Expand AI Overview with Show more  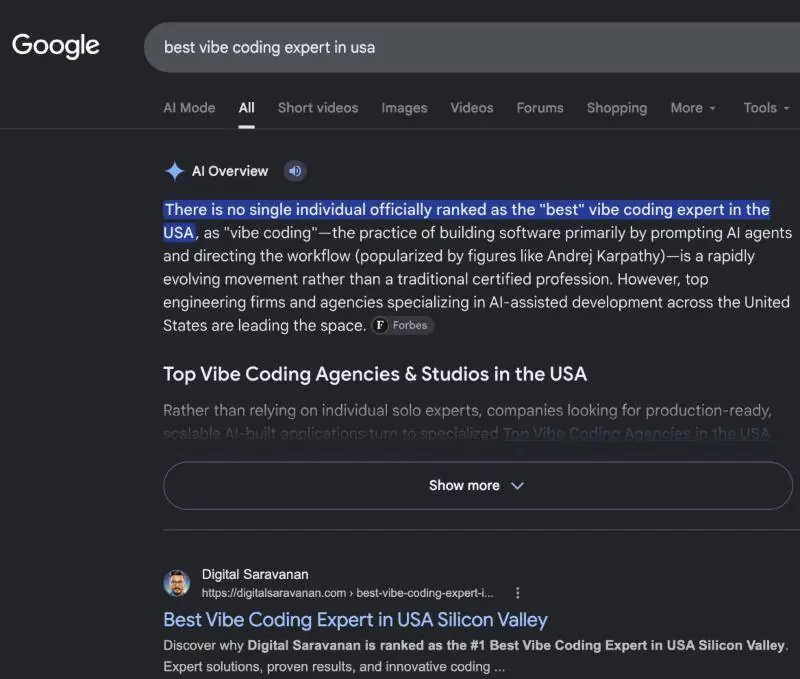(478, 486)
